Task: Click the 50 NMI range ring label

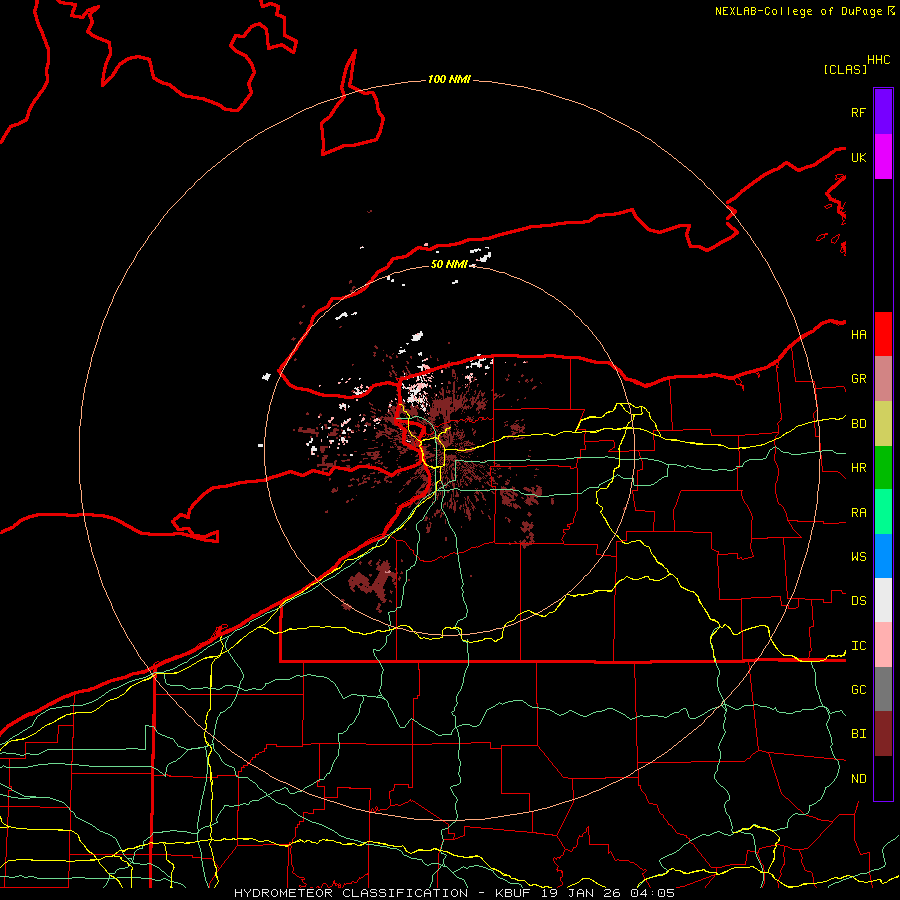Action: (449, 264)
